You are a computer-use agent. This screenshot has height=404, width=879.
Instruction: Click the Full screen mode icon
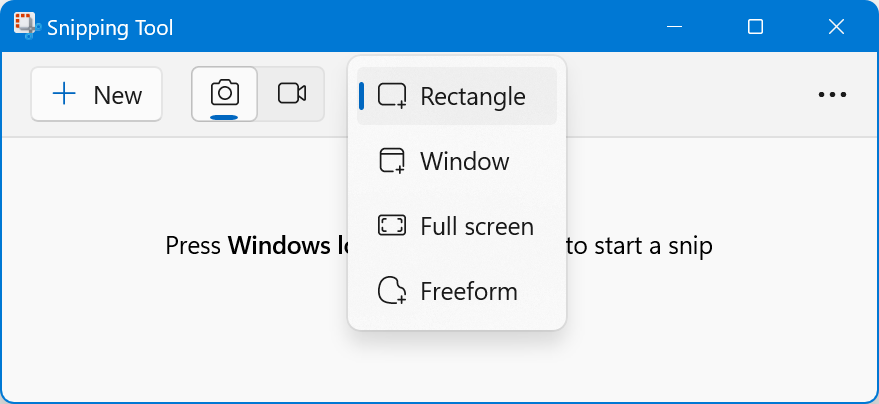click(391, 226)
